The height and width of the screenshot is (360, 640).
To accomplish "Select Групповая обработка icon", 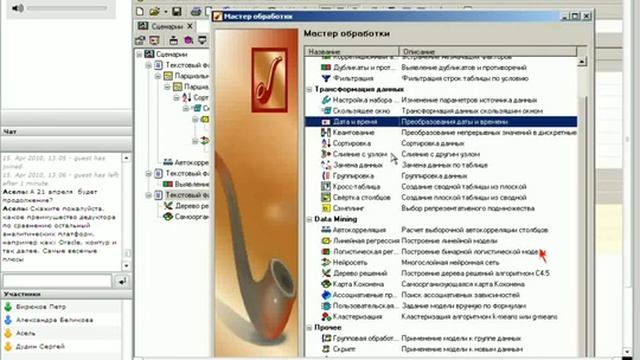I will point(326,338).
